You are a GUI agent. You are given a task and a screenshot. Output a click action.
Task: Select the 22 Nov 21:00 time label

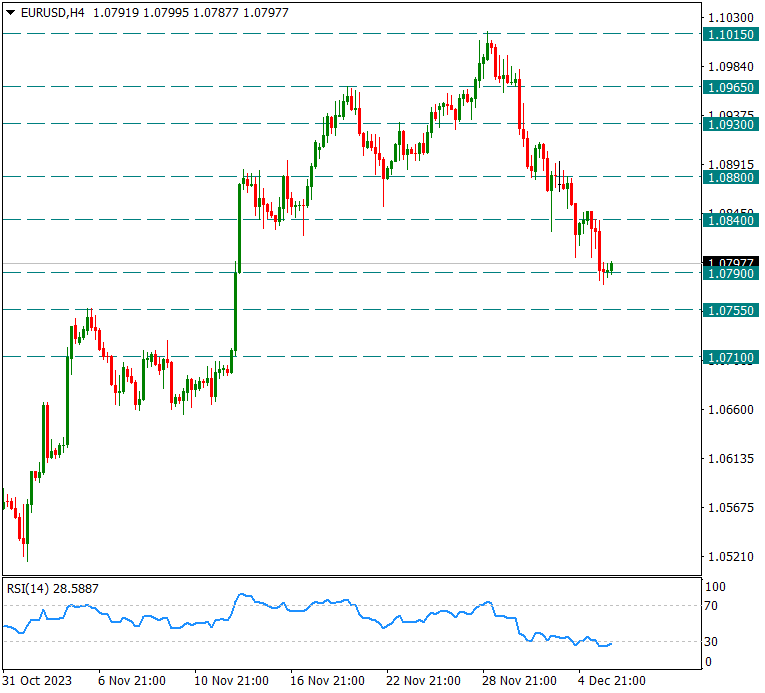click(423, 681)
